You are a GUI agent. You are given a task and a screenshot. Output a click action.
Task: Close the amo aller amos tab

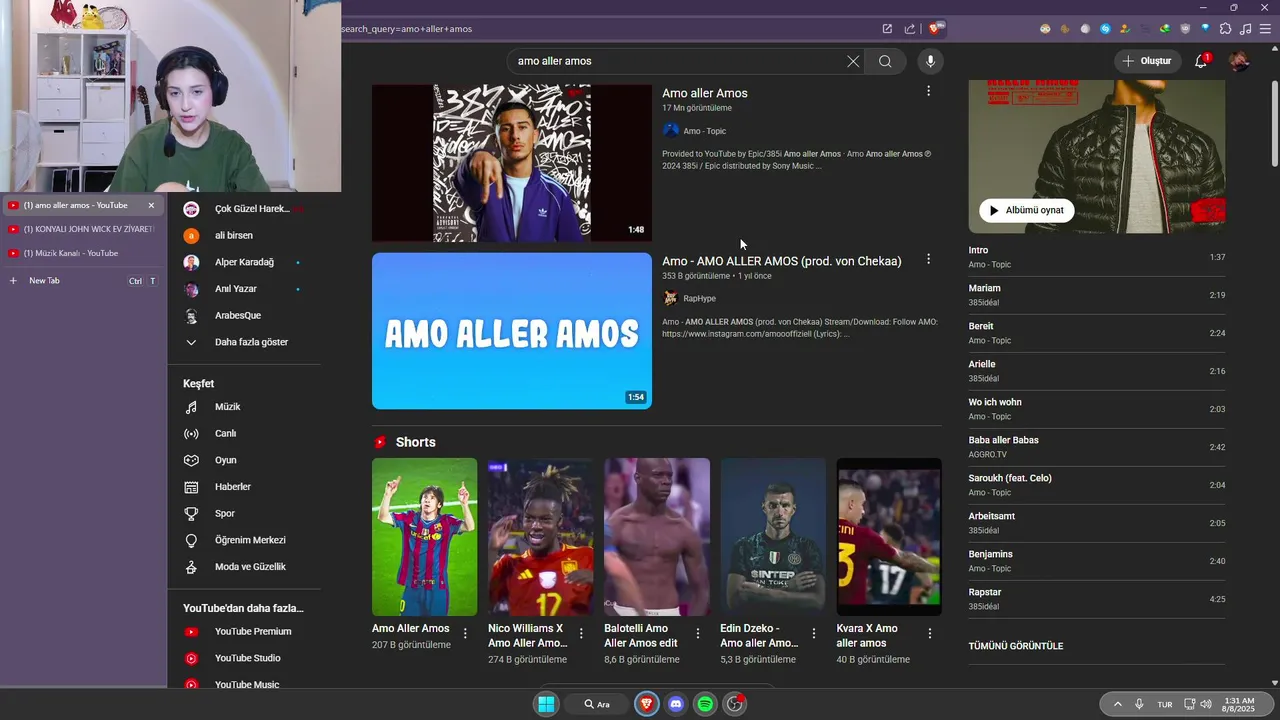(151, 205)
